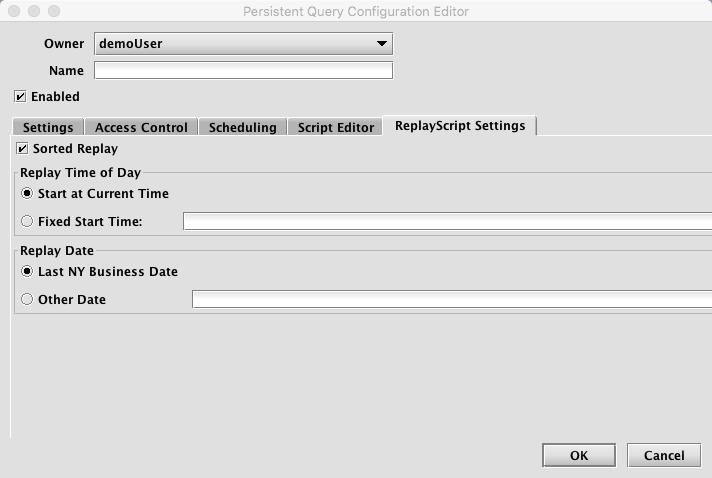Toggle the Sorted Replay checkbox
This screenshot has height=478, width=712.
click(22, 148)
